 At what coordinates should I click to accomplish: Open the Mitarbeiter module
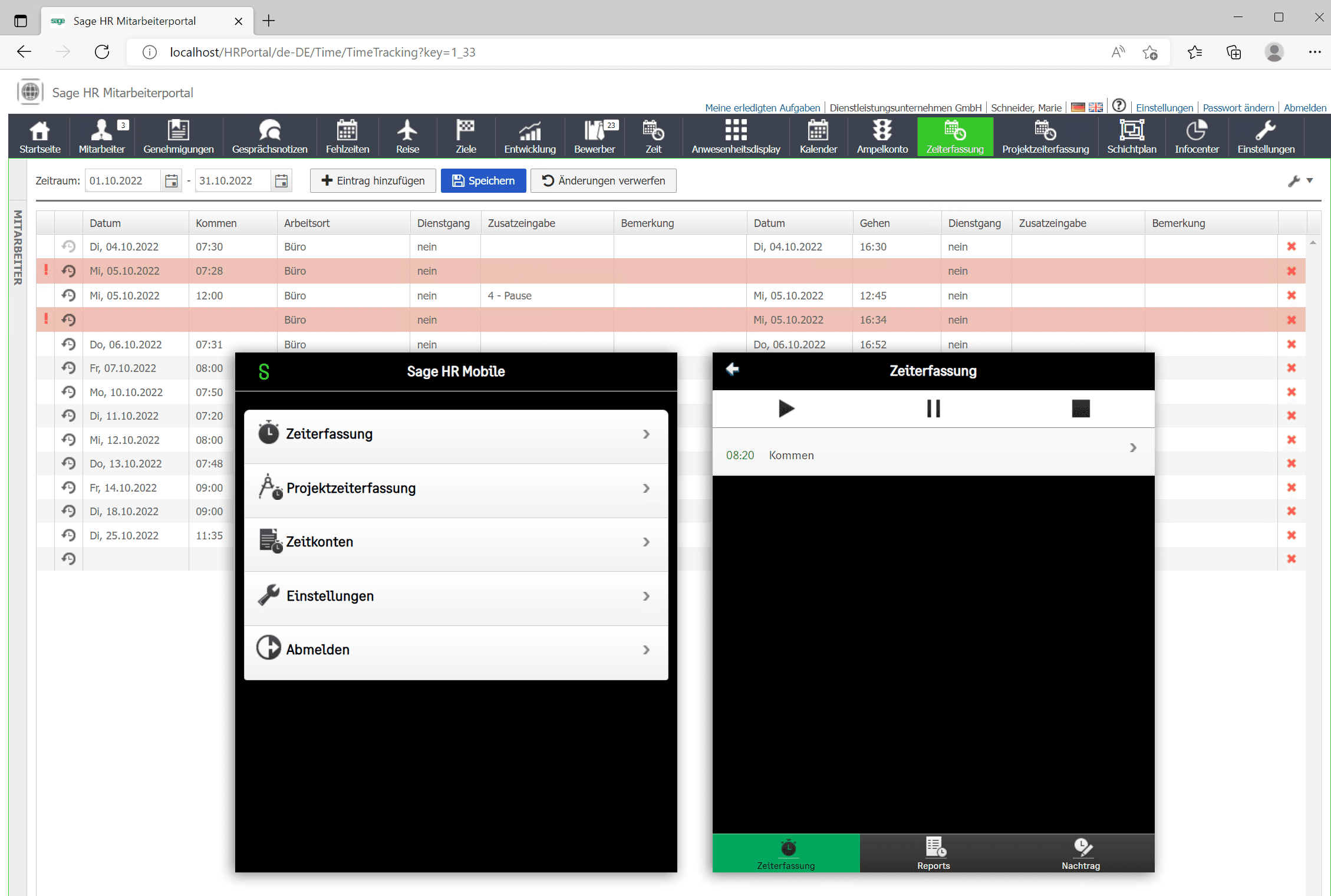click(x=102, y=137)
